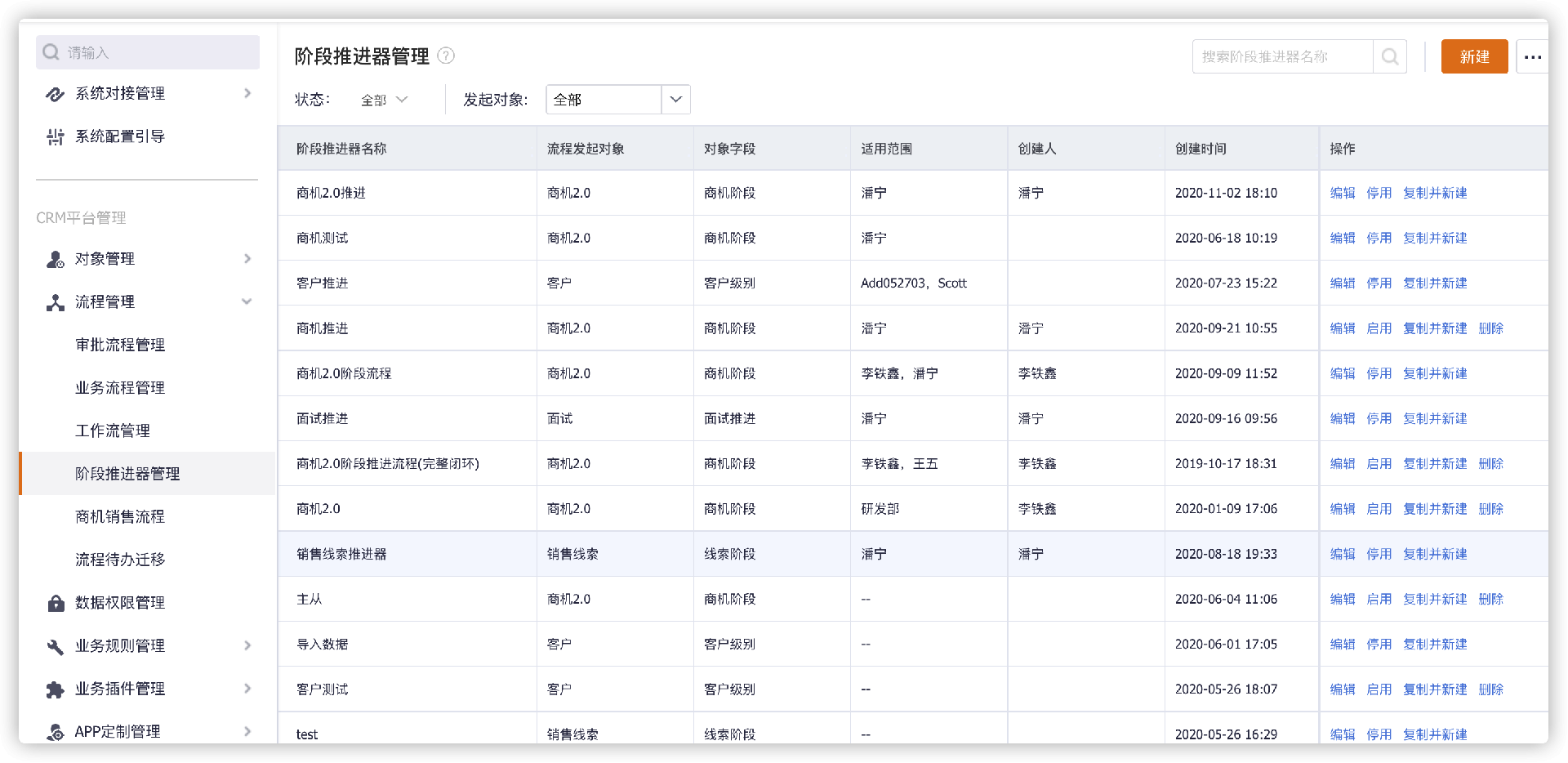Expand 业务插件管理 submenu arrow
The image size is (1568, 763).
click(x=247, y=689)
